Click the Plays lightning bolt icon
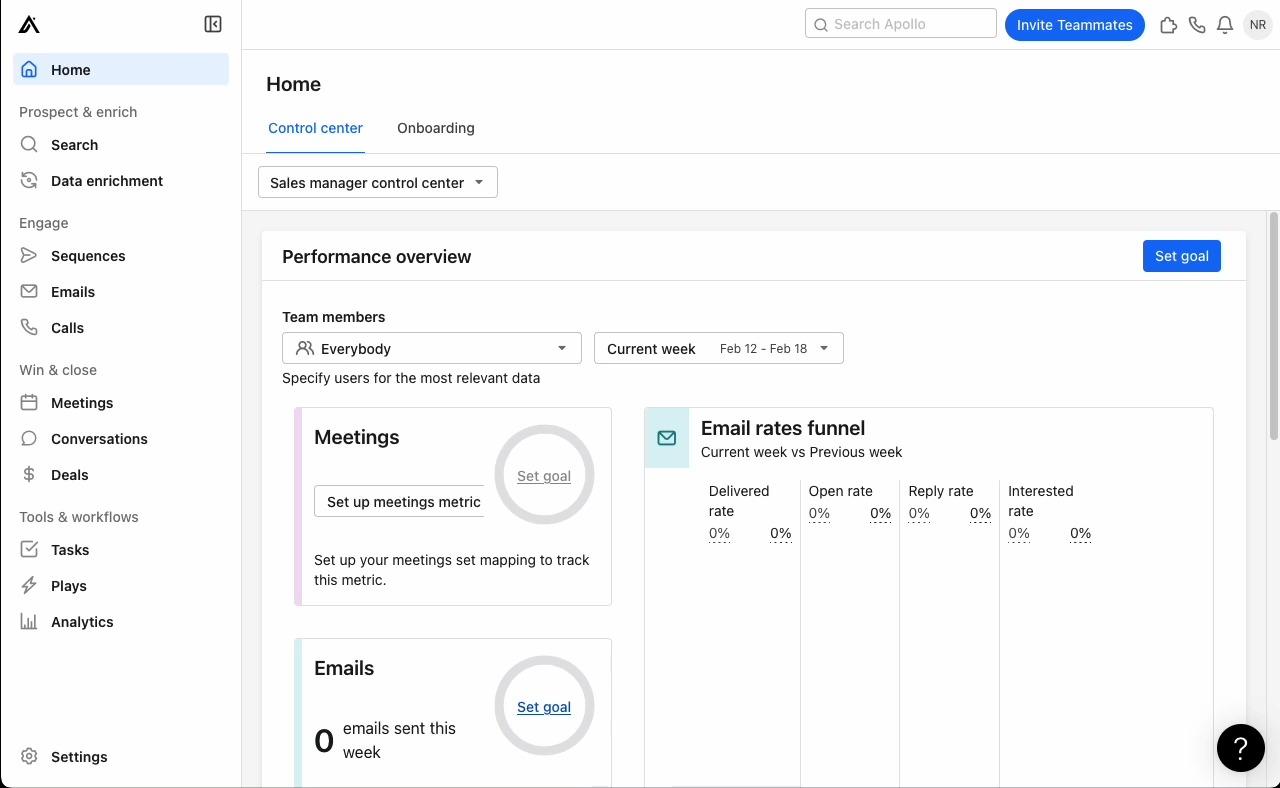Image resolution: width=1280 pixels, height=788 pixels. (x=29, y=585)
